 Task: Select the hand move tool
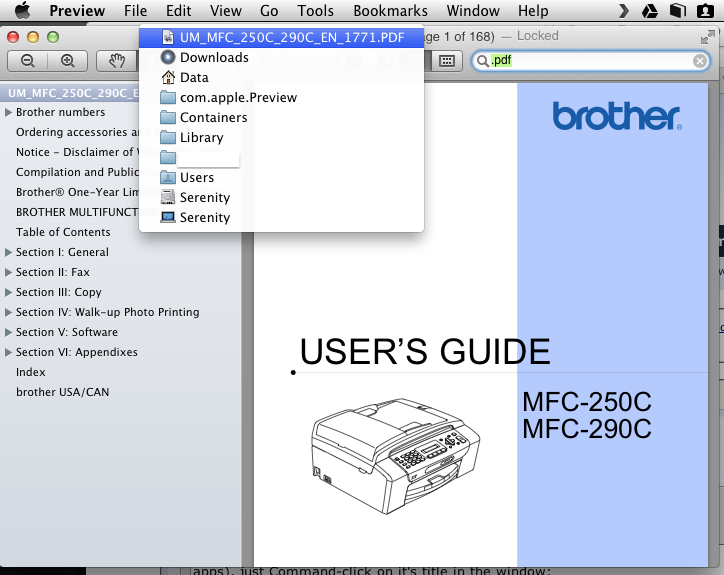(117, 61)
